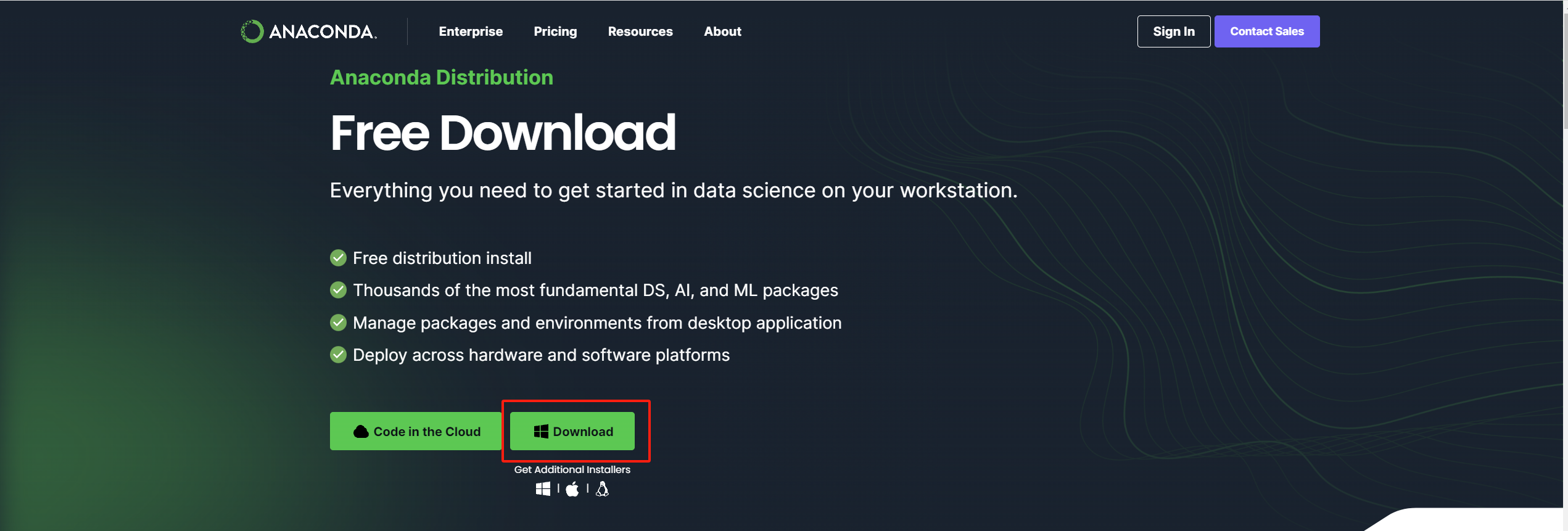The height and width of the screenshot is (531, 1568).
Task: Click 'Thousands of the most fundamental' packages line
Action: pyautogui.click(x=595, y=290)
